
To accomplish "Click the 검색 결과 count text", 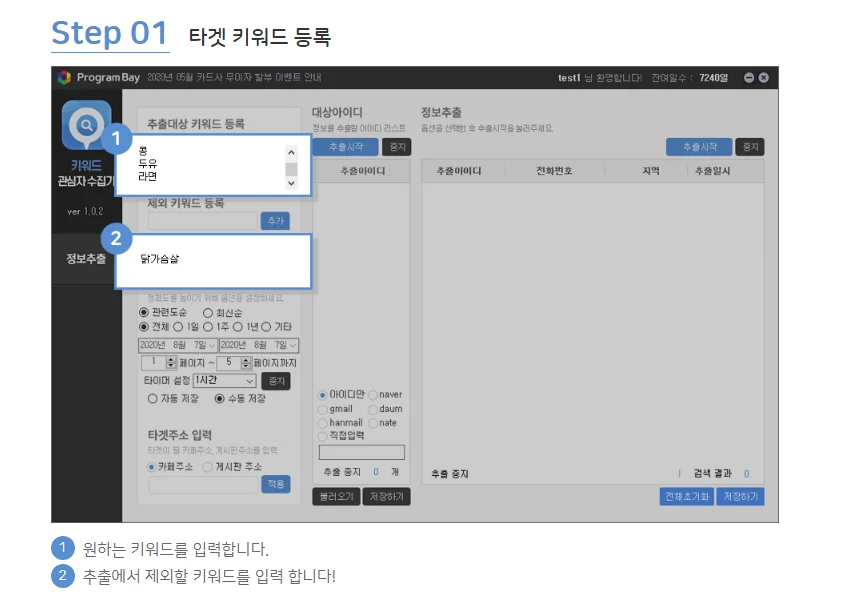I will pos(721,474).
